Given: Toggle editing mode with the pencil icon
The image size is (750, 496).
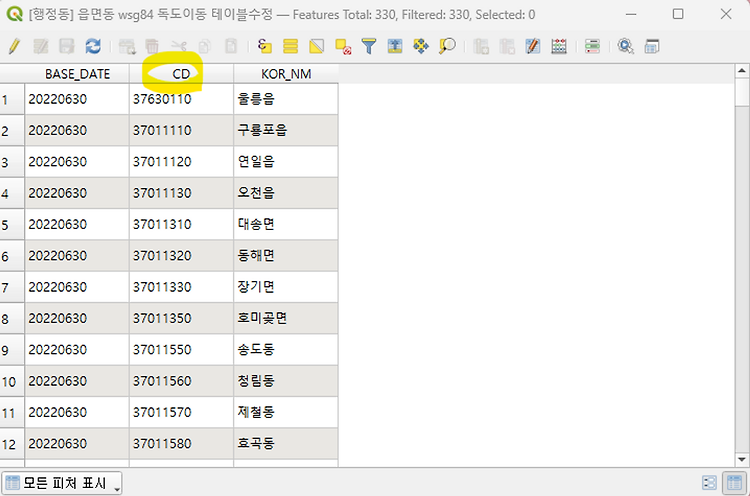Looking at the screenshot, I should click(x=14, y=46).
